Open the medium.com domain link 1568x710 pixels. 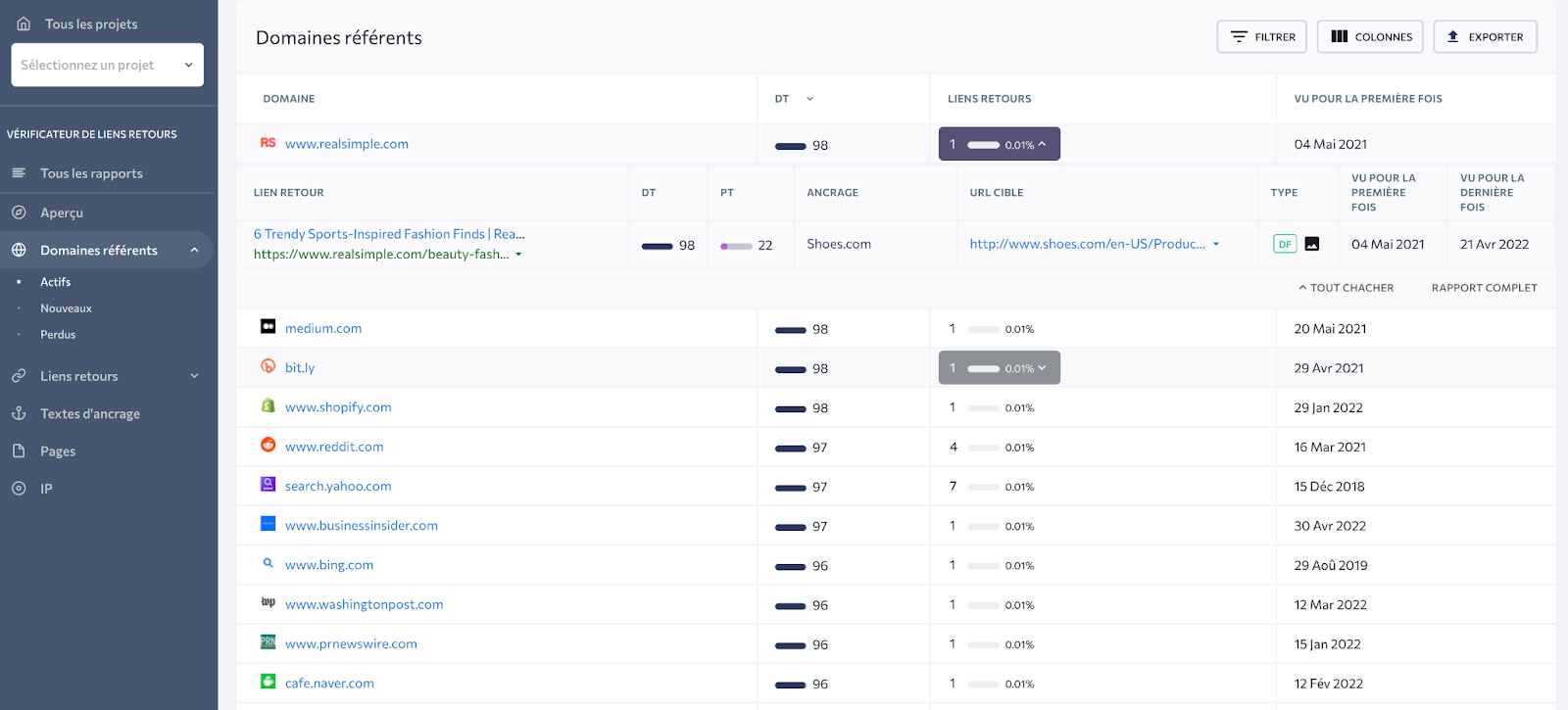tap(323, 329)
